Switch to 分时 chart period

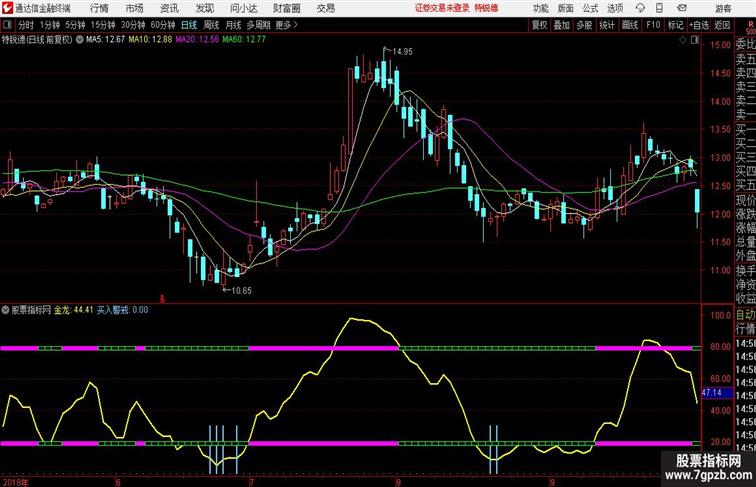(x=26, y=25)
